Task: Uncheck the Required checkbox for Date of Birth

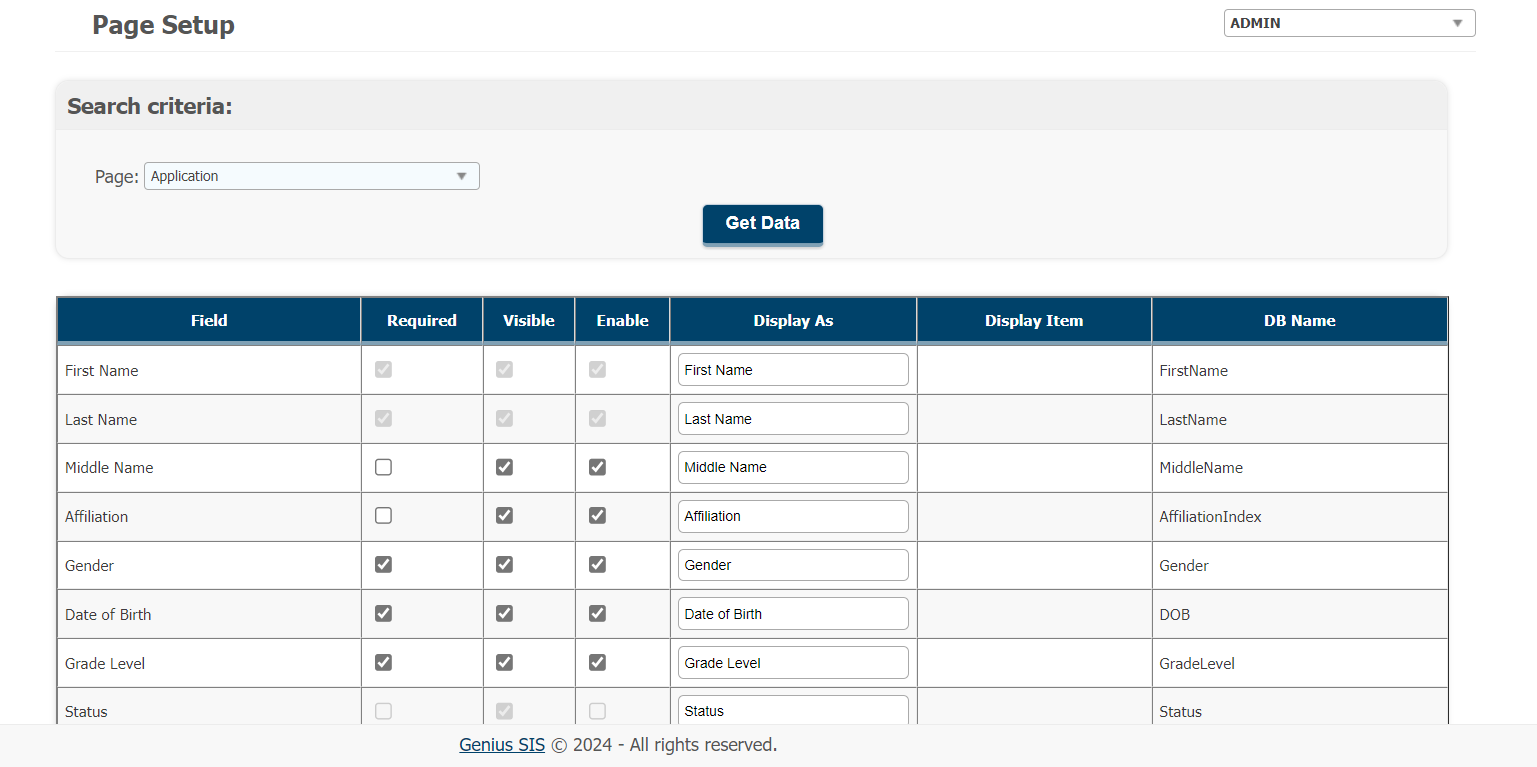Action: (383, 613)
